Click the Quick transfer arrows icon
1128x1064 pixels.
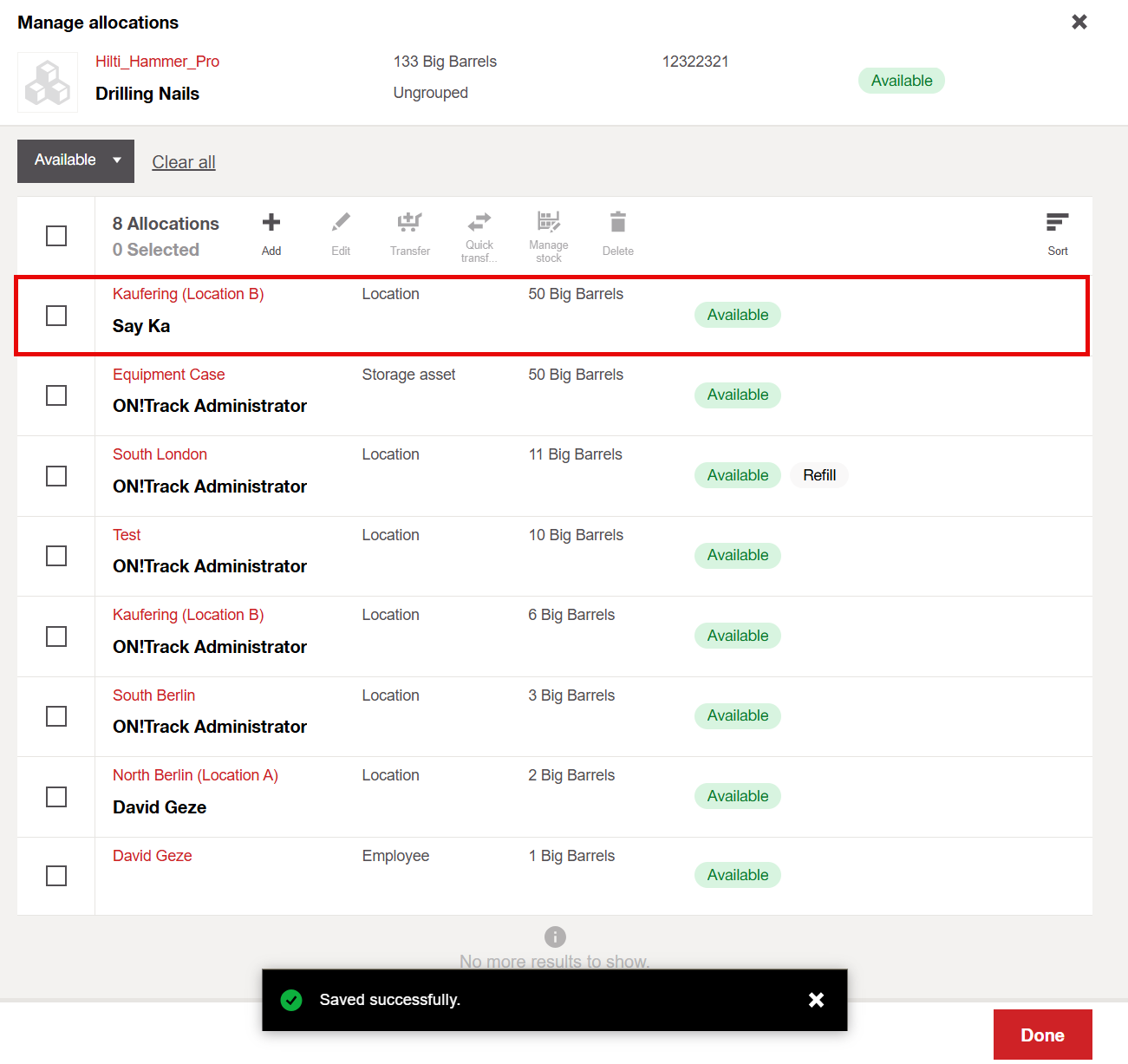[479, 222]
